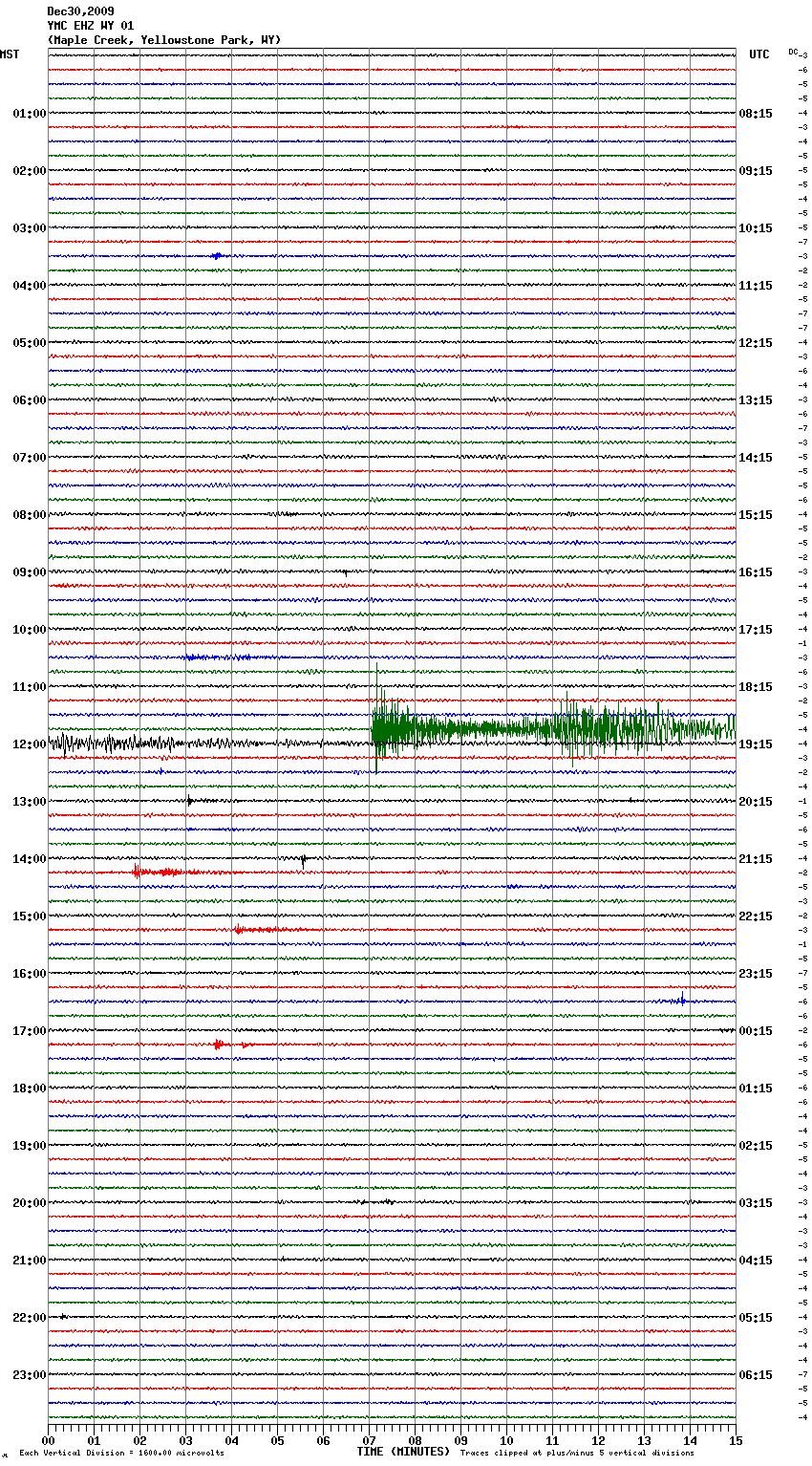Click the Maple Creek, Yellowstone Park location text
Image resolution: width=812 pixels, height=1466 pixels.
click(164, 40)
